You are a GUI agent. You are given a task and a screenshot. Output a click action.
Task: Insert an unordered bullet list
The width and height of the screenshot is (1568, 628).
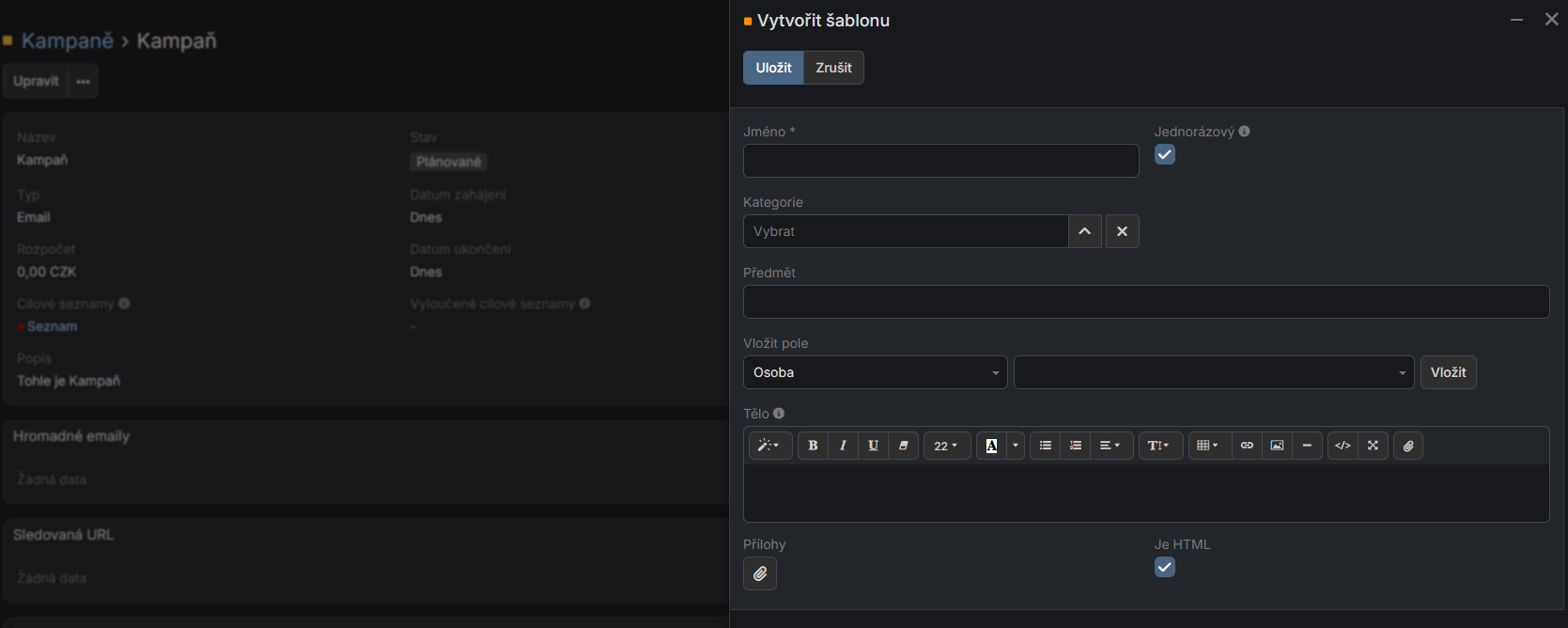(1045, 446)
